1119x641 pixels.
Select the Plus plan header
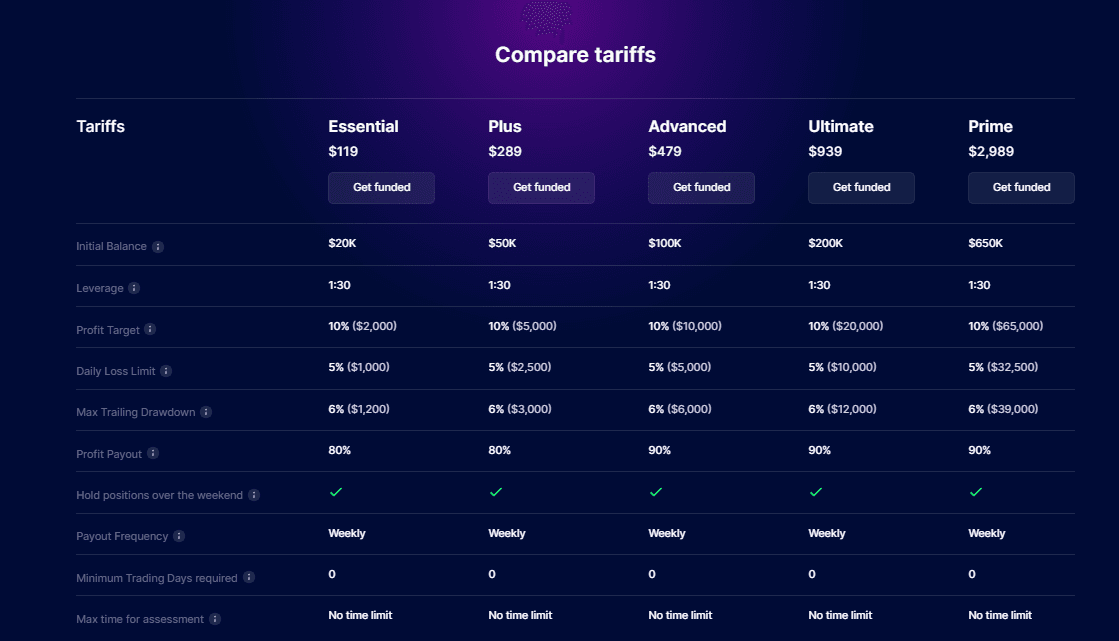[x=505, y=126]
